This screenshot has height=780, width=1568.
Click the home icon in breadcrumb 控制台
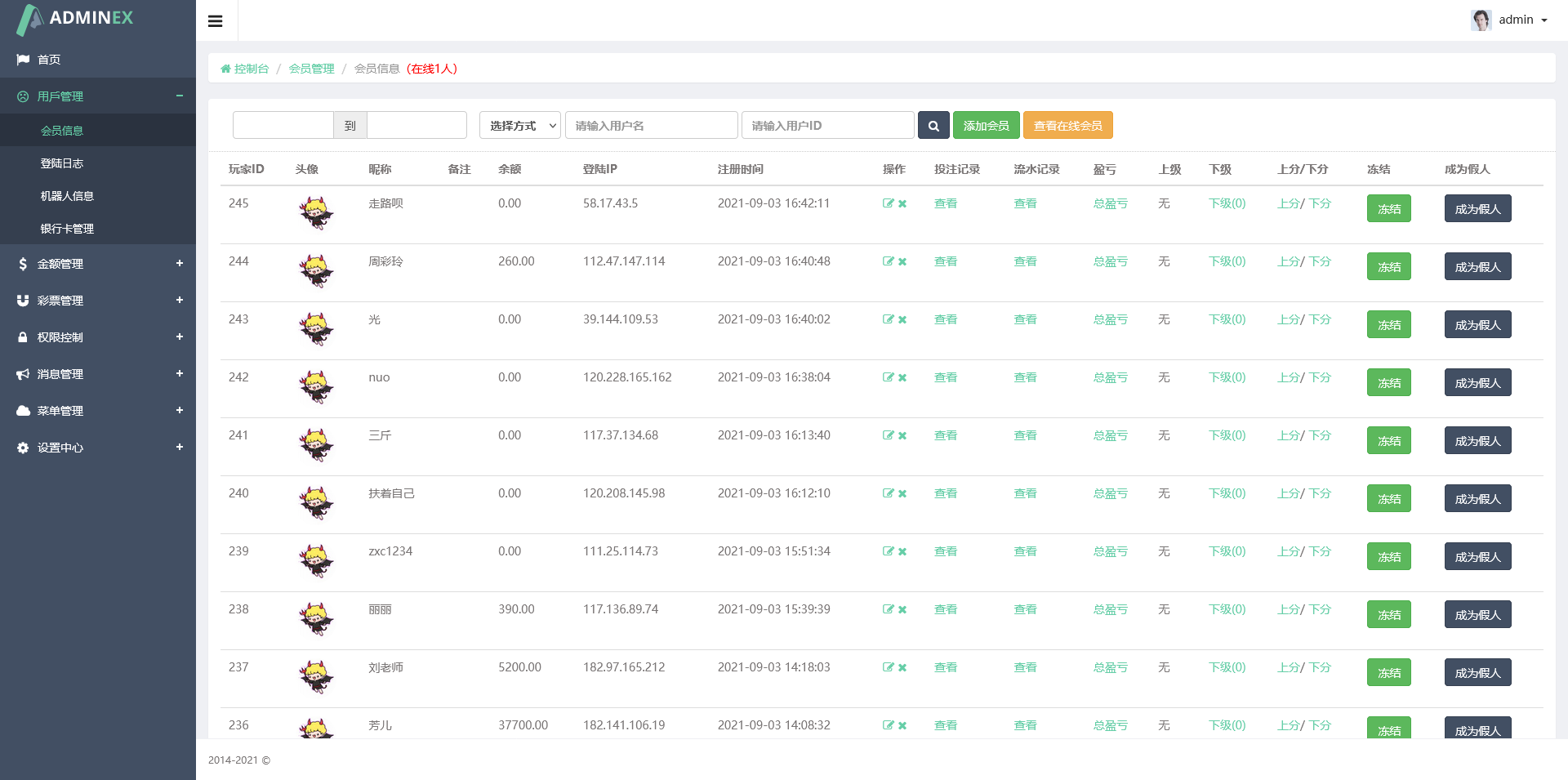point(225,69)
